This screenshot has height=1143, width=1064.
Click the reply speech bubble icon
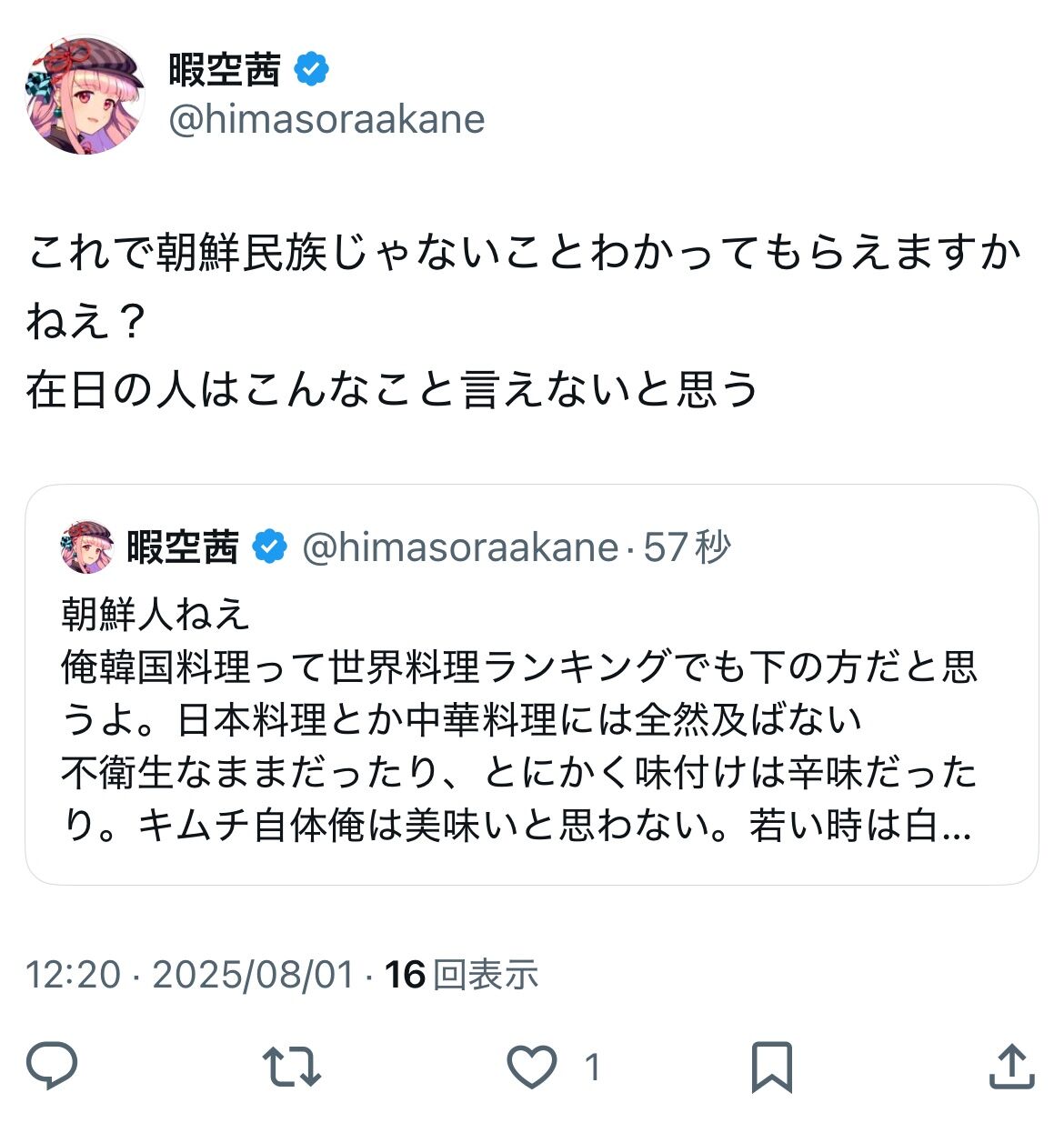point(52,1066)
